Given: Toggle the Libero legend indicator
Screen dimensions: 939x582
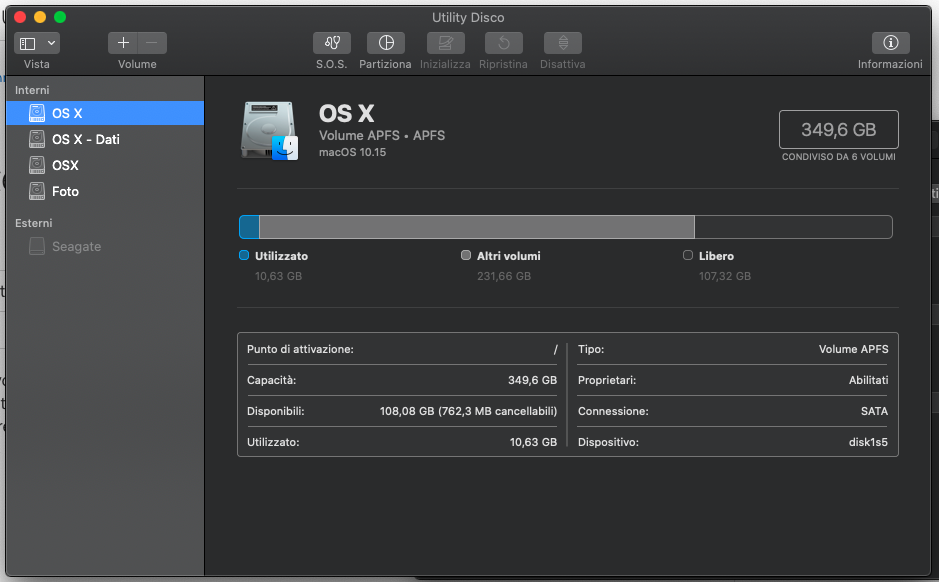Looking at the screenshot, I should click(x=687, y=255).
